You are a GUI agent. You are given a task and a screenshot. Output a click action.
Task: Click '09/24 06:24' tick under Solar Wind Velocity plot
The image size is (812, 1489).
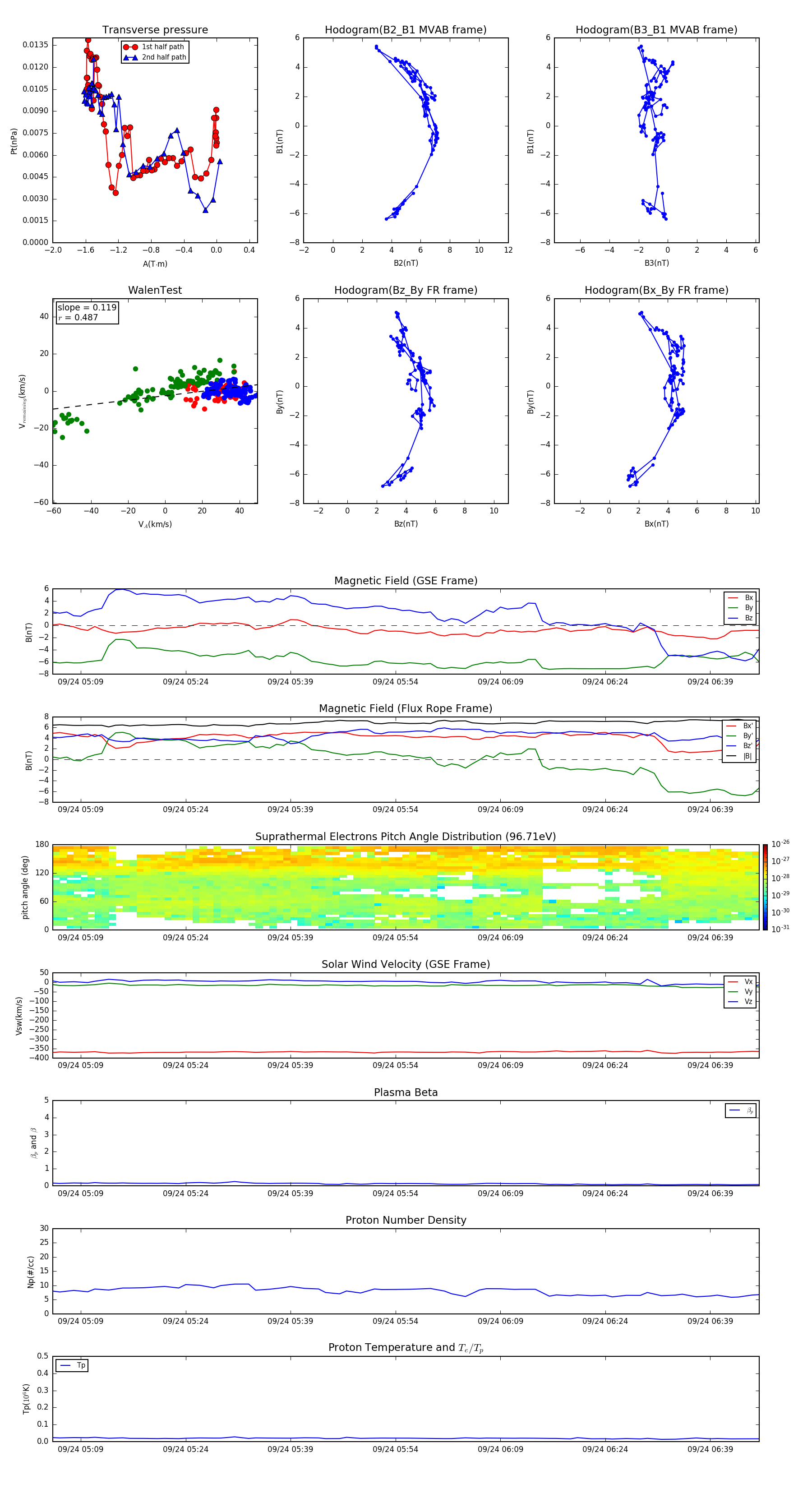tap(605, 1065)
